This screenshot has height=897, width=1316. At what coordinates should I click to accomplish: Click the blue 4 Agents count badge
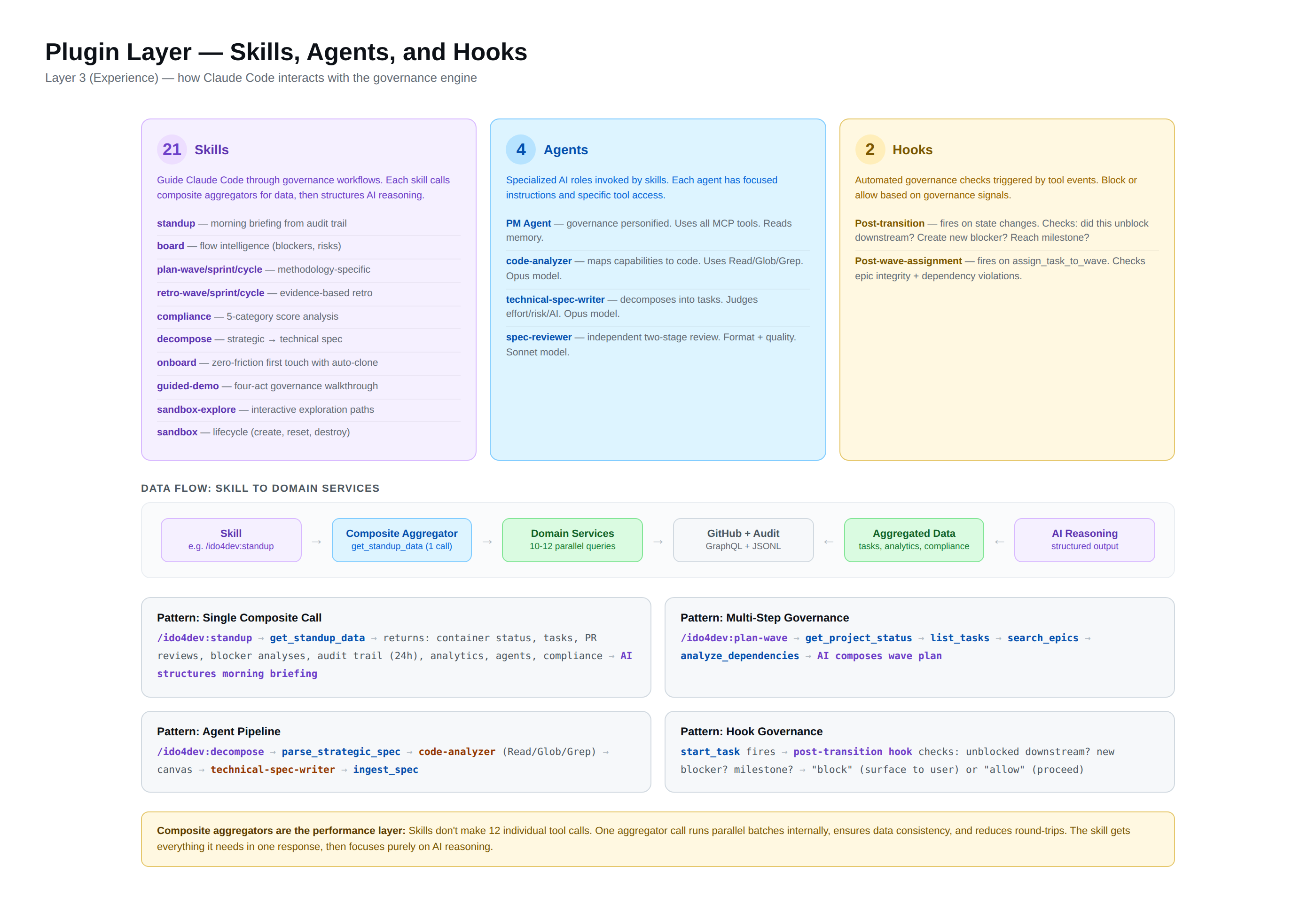point(520,149)
